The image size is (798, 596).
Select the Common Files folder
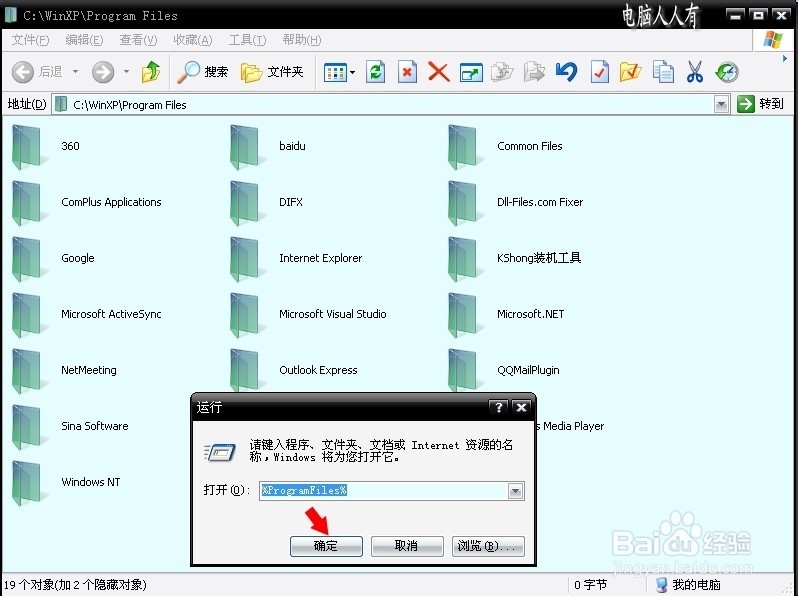pos(505,147)
